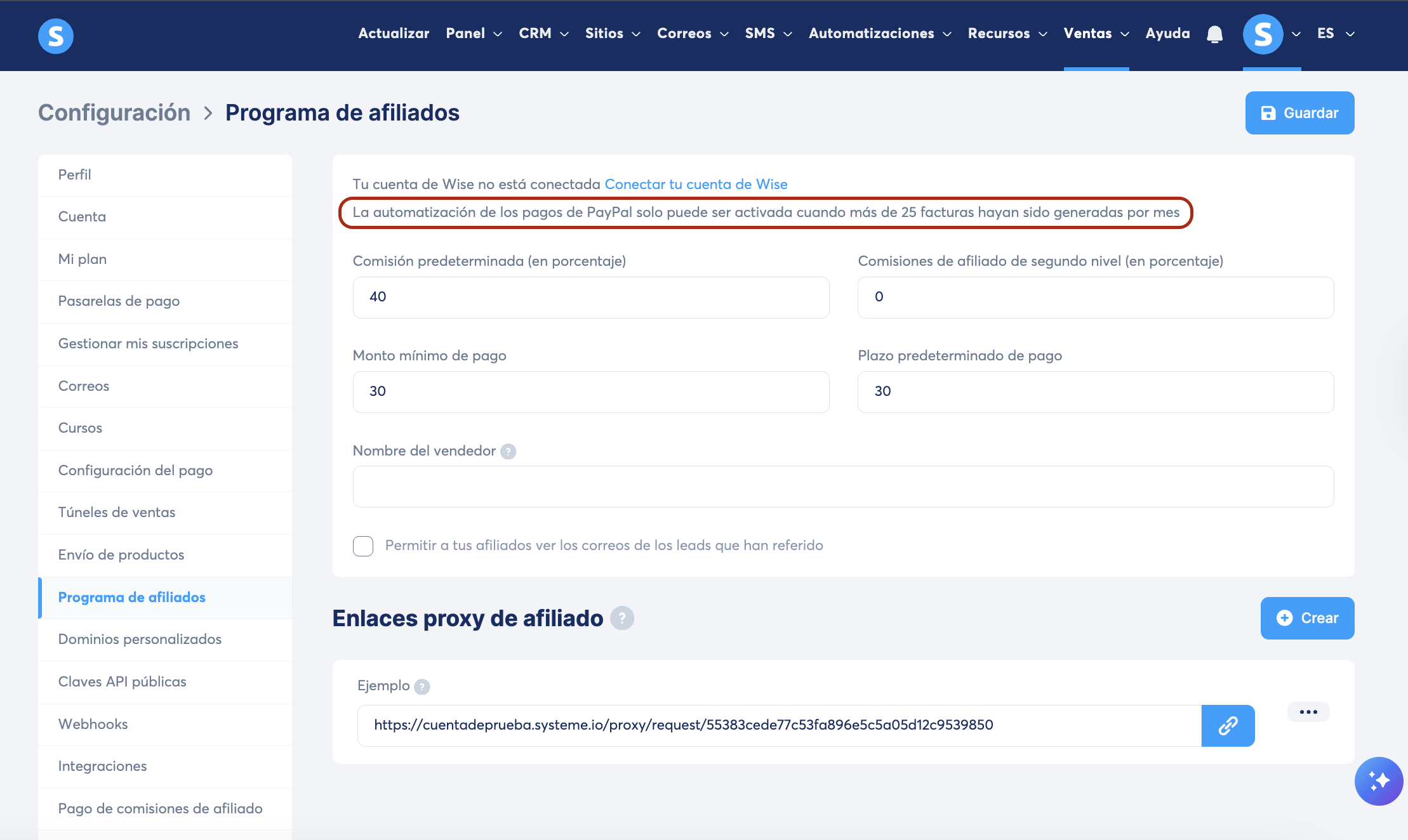Click the Enlaces proxy de afiliado help icon
This screenshot has height=840, width=1408.
(x=622, y=618)
